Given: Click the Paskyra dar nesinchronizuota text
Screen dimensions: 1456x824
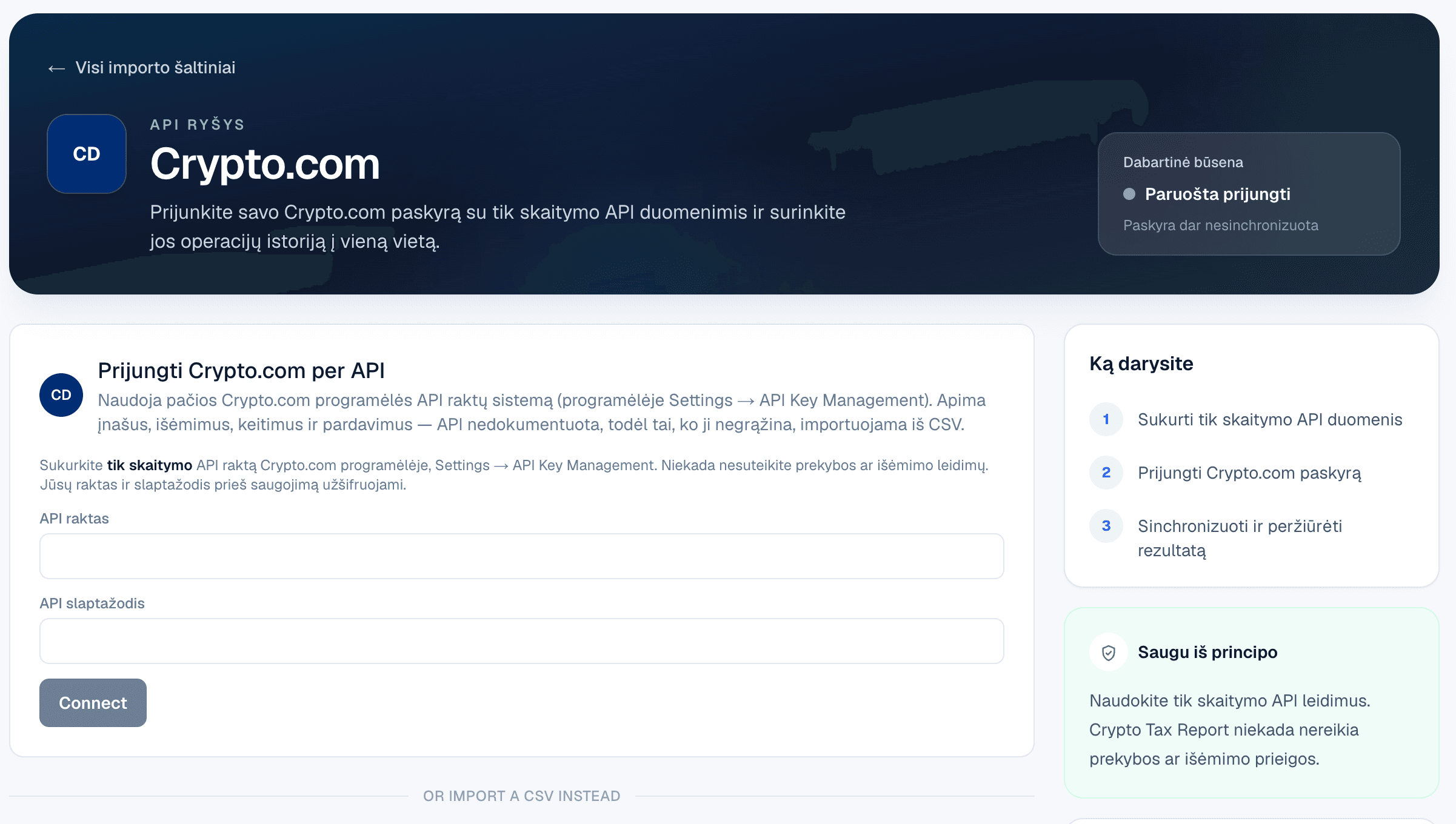Looking at the screenshot, I should (x=1221, y=225).
